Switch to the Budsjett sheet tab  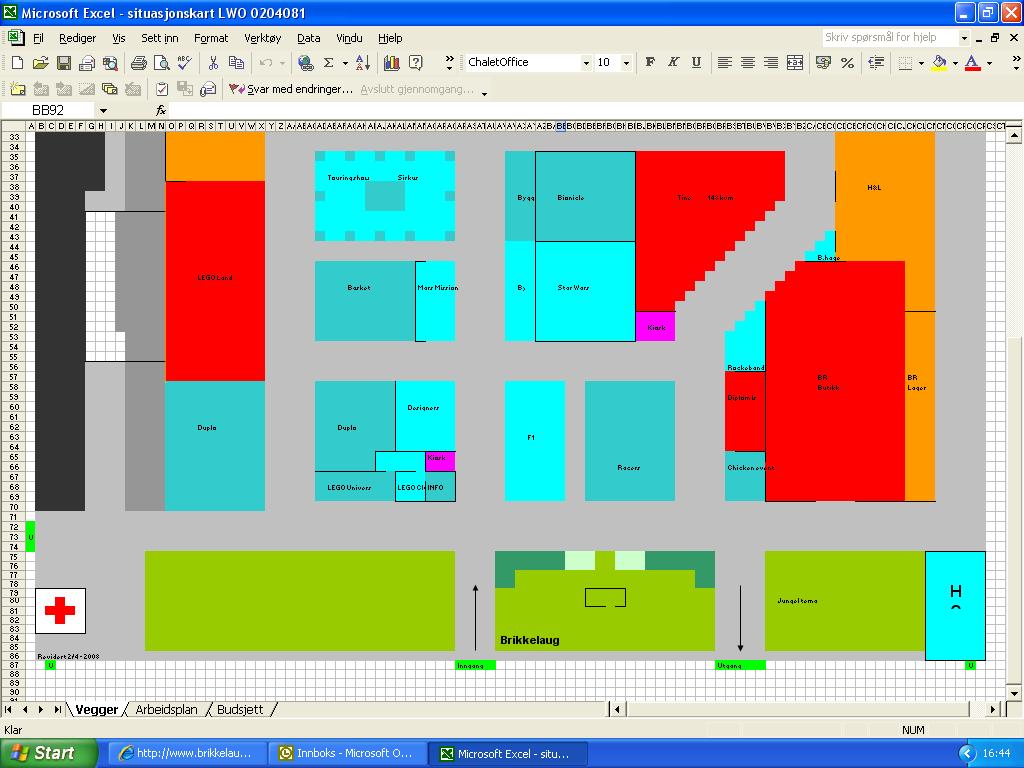[x=240, y=709]
